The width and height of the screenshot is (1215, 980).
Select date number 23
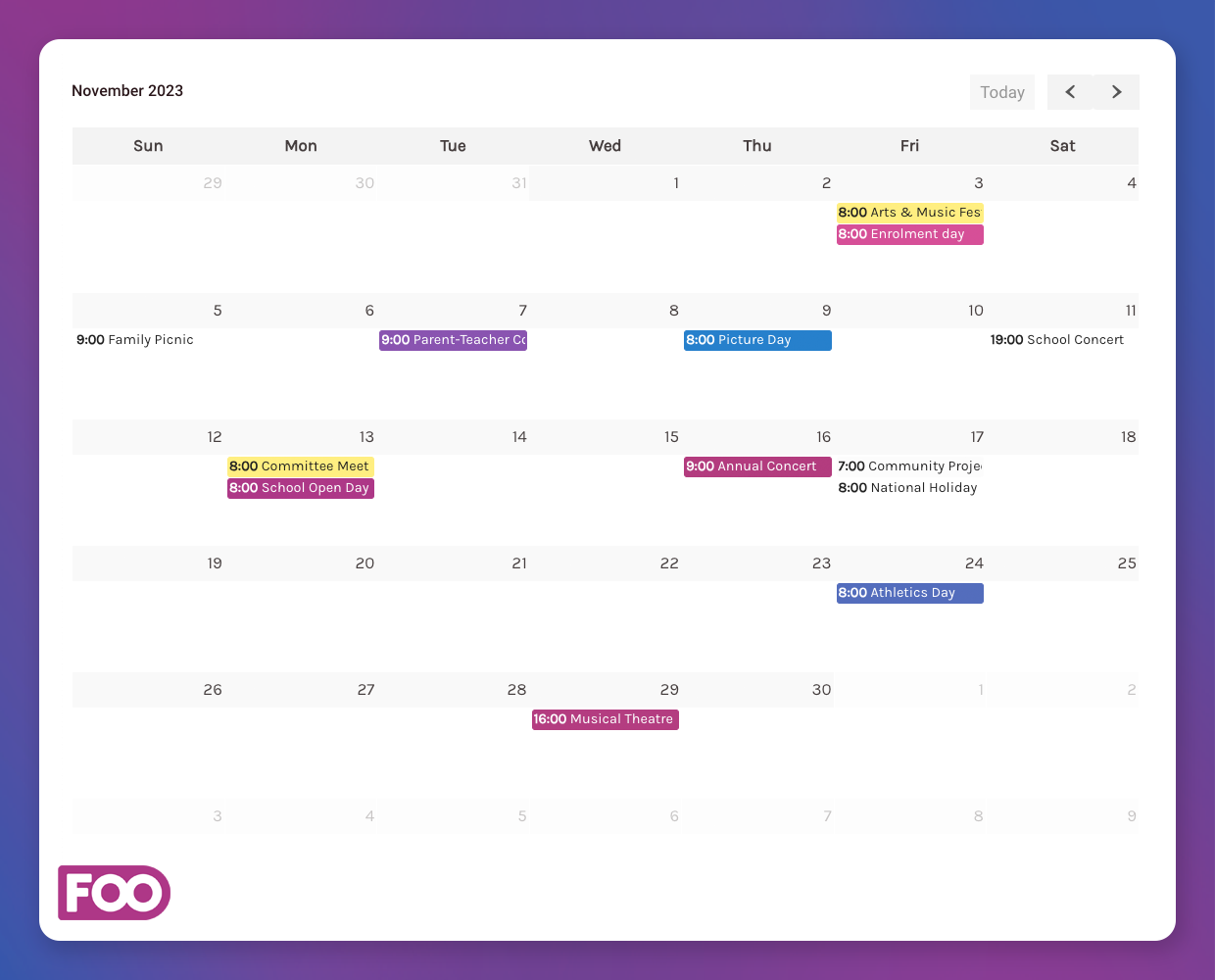821,563
